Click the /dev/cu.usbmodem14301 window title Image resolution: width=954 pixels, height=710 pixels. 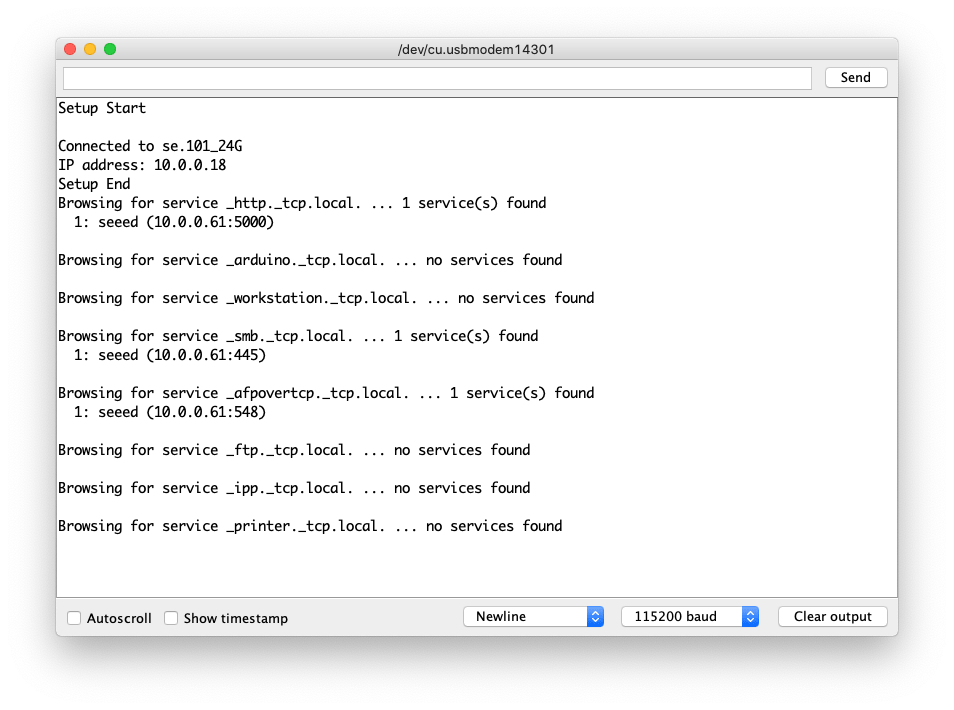476,49
